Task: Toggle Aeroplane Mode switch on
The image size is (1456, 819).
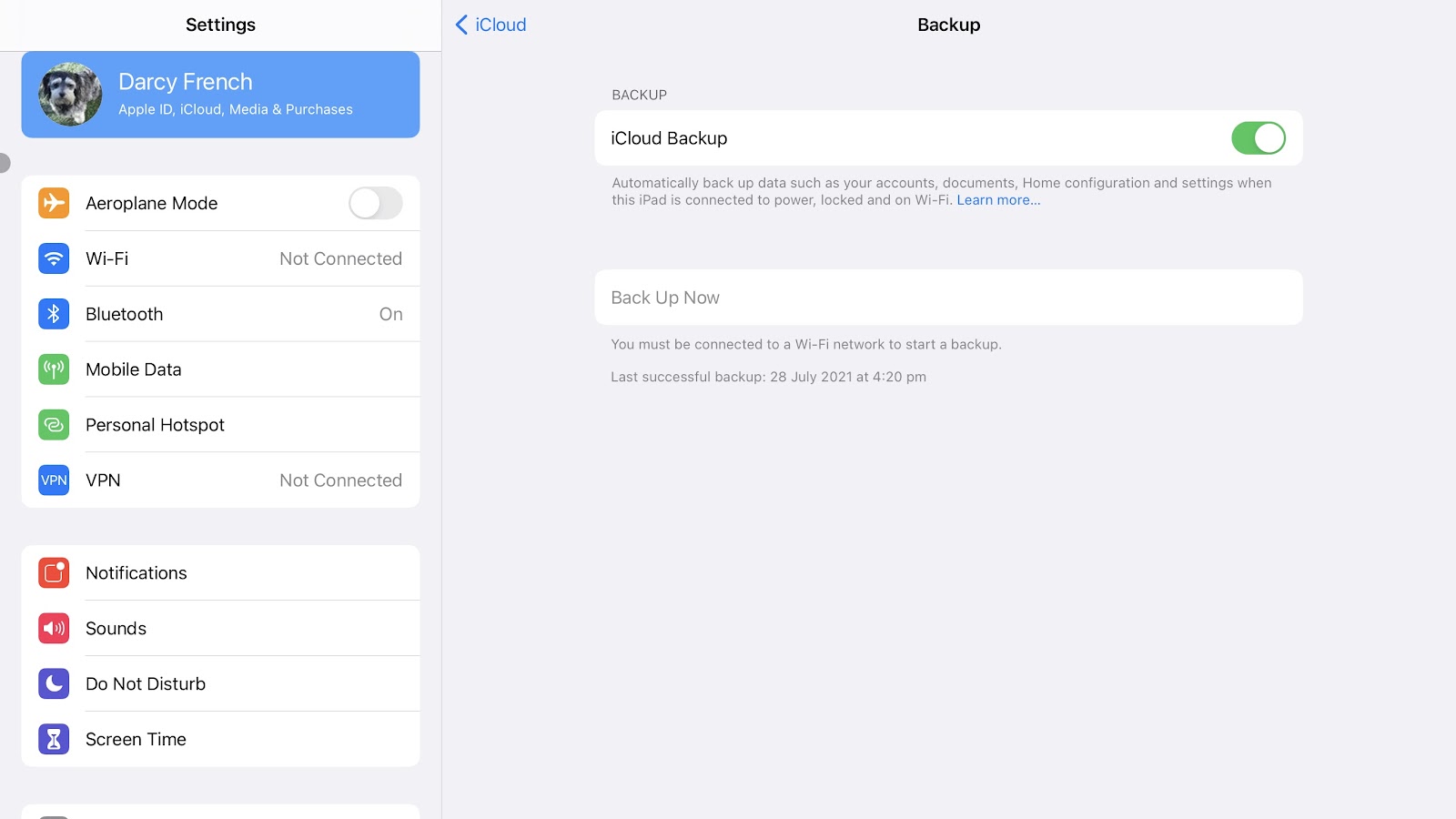Action: (375, 203)
